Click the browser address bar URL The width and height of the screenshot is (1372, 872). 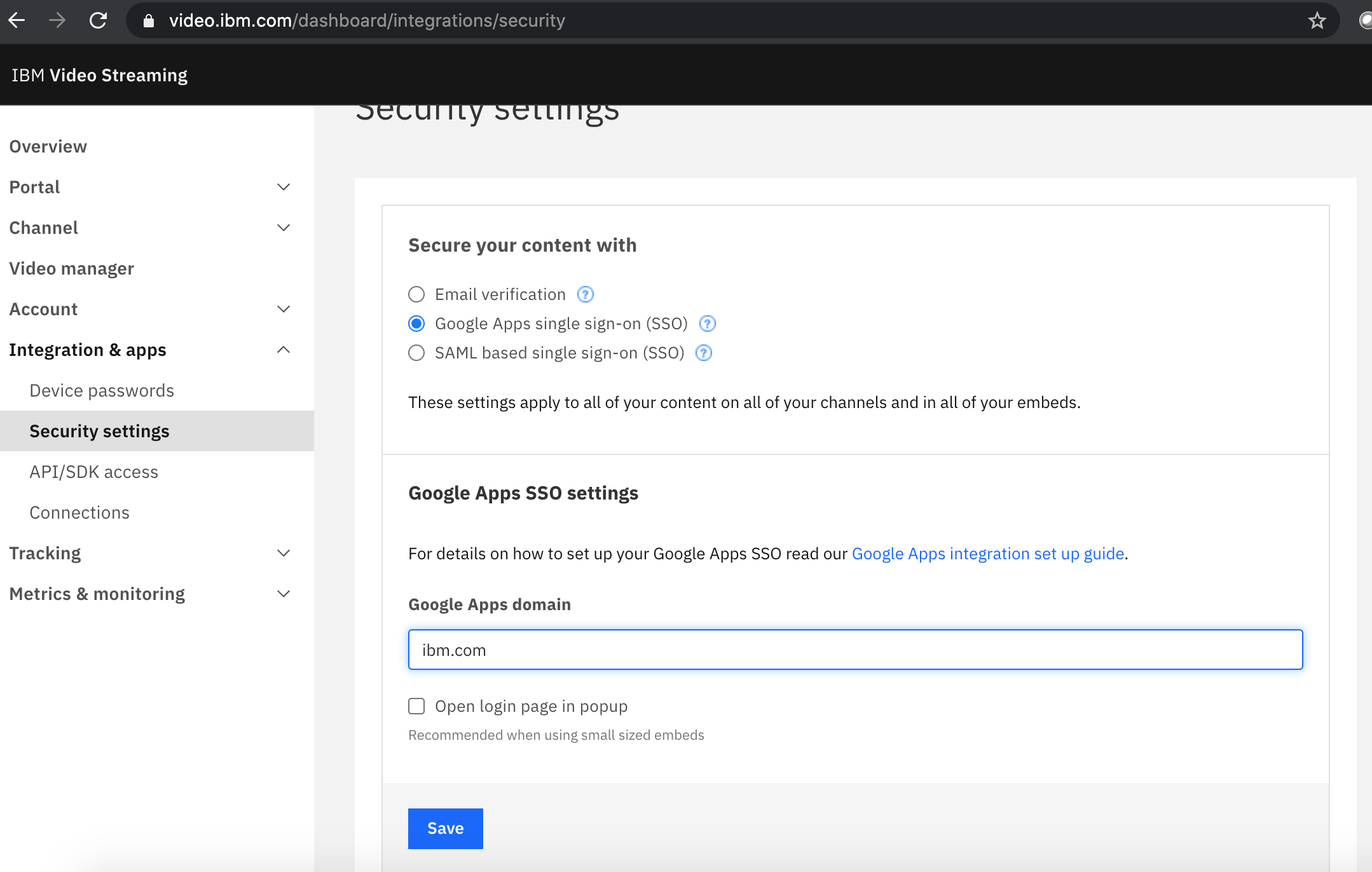367,21
